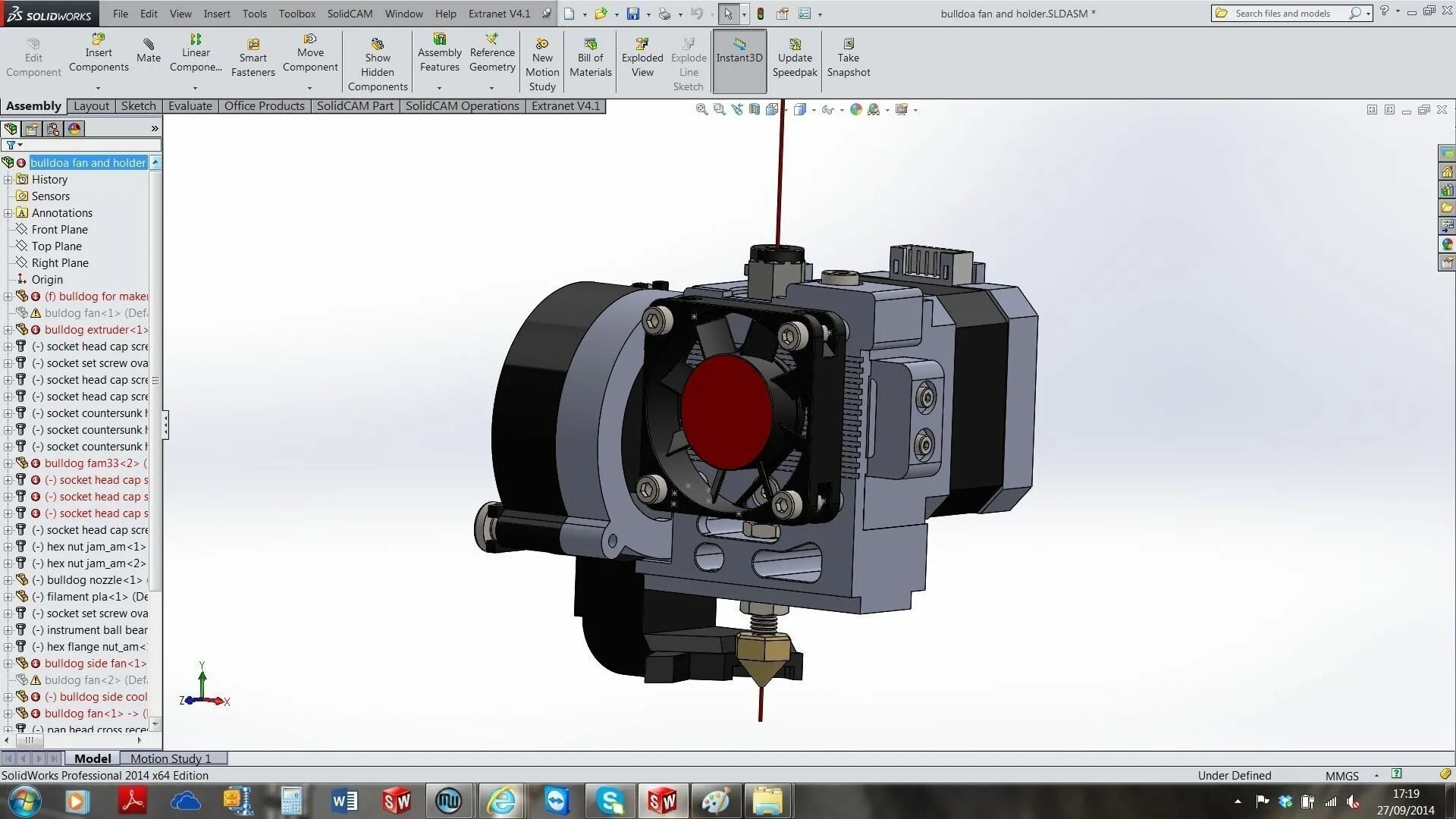
Task: Open New Motion Study tool
Action: coord(542,45)
